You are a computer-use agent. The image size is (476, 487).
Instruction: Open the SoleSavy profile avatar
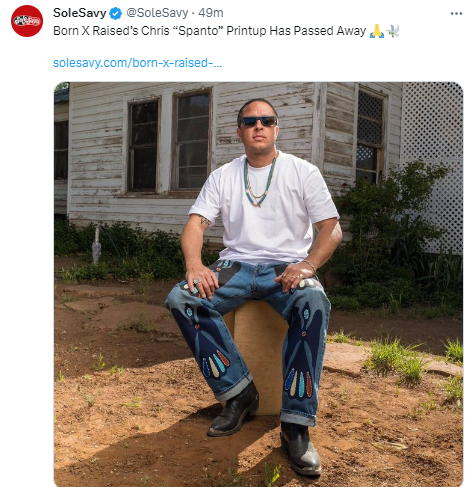pos(27,21)
